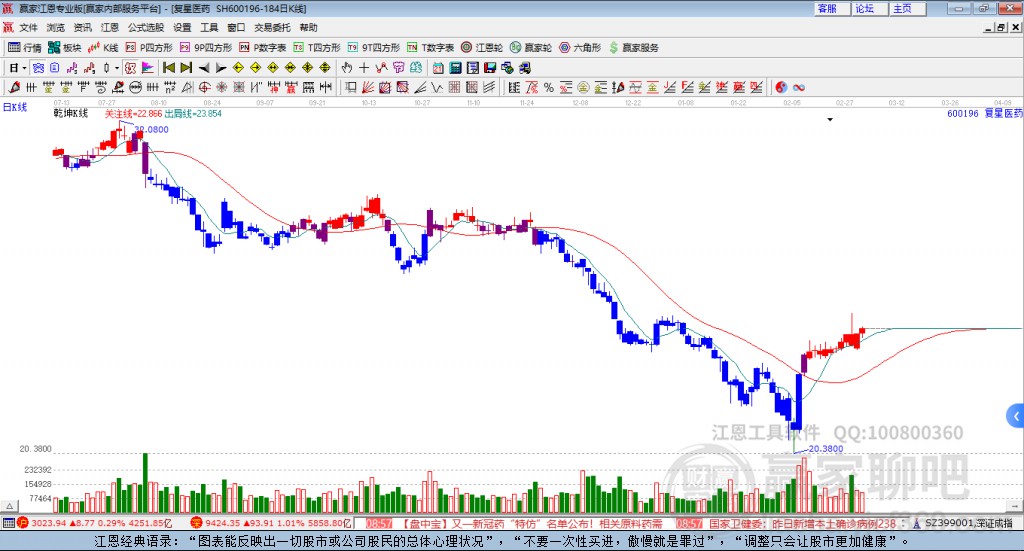
Task: Open the 工具 menu
Action: 209,27
